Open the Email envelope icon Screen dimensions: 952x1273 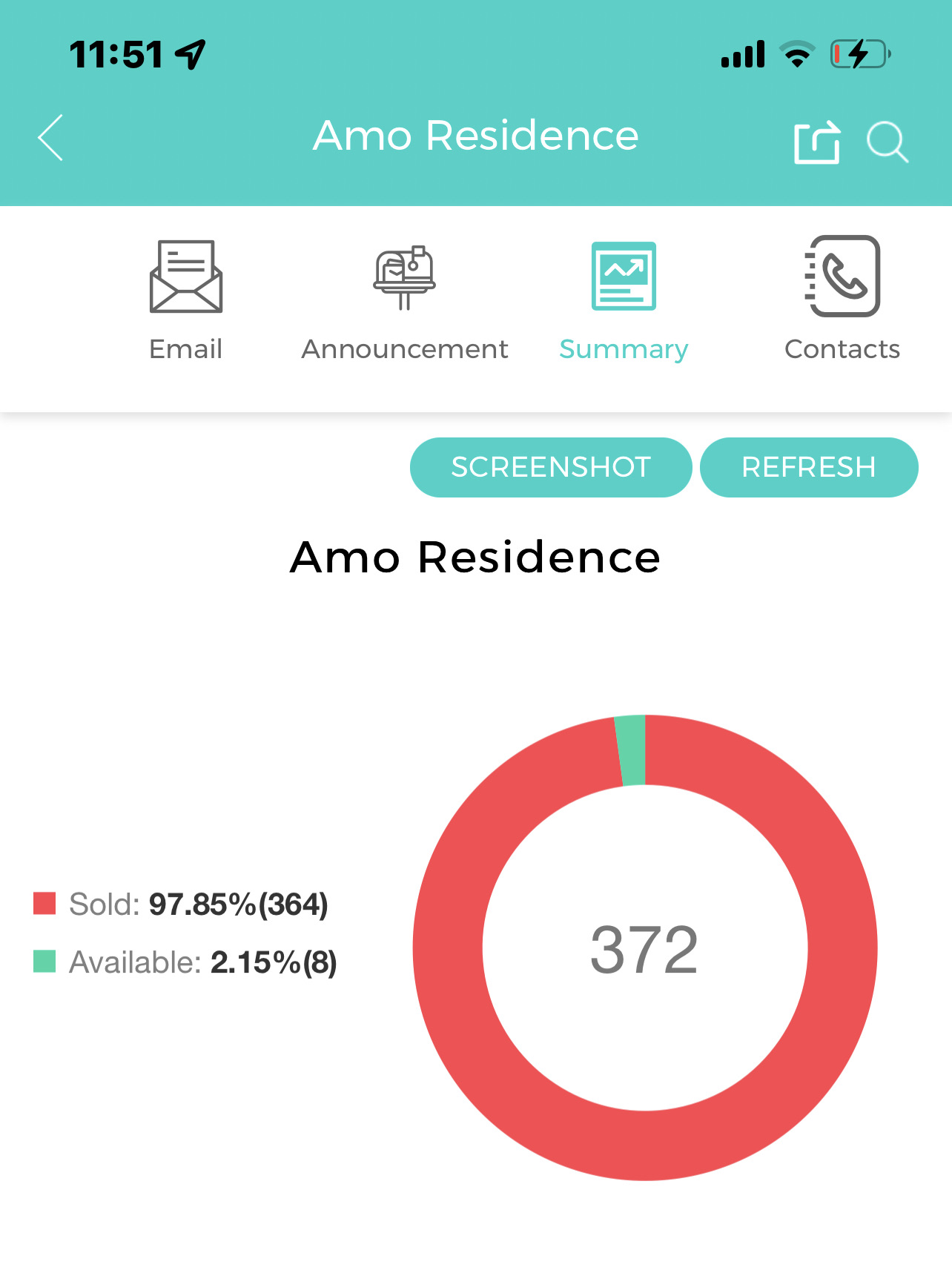click(x=185, y=277)
